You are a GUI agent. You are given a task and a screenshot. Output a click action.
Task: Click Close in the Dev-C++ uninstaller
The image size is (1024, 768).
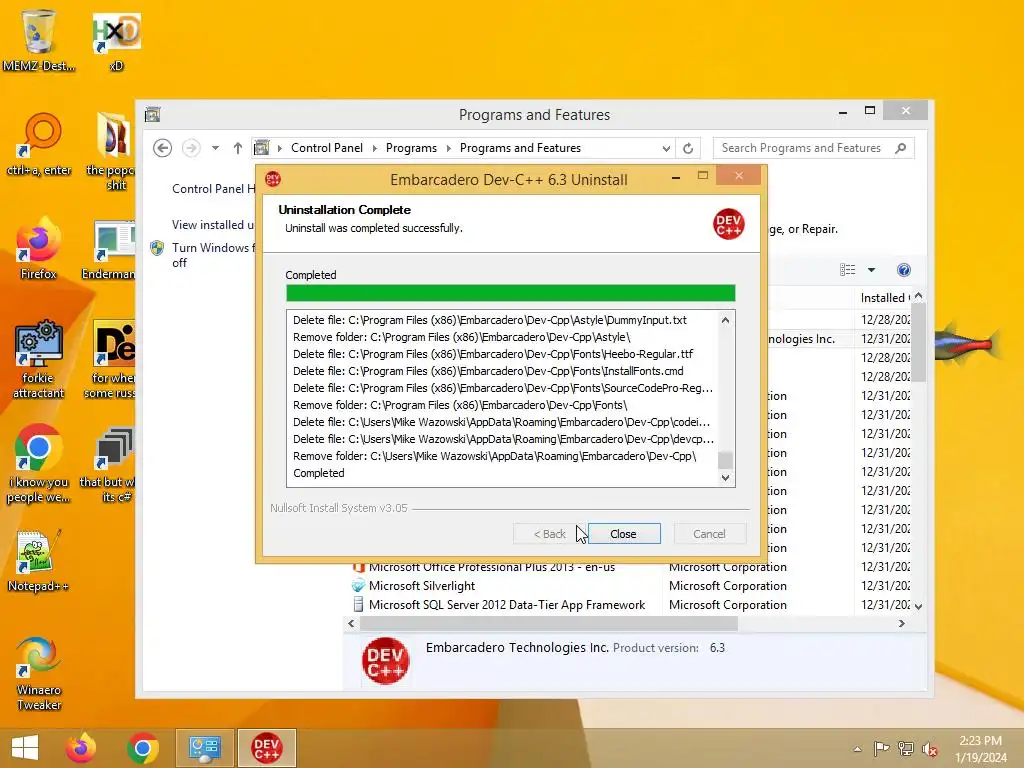tap(624, 534)
